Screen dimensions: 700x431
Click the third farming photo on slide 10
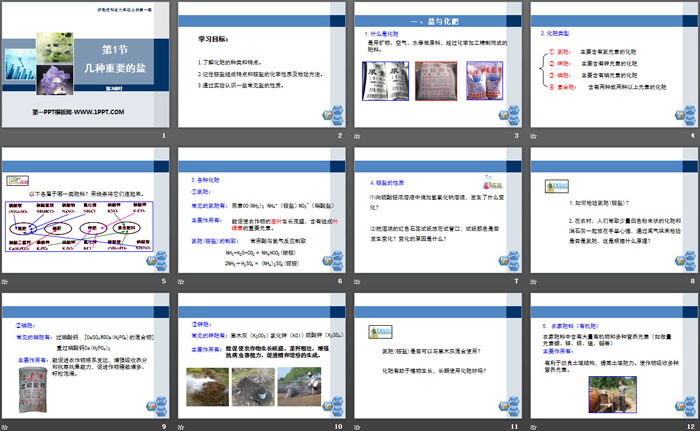[294, 386]
